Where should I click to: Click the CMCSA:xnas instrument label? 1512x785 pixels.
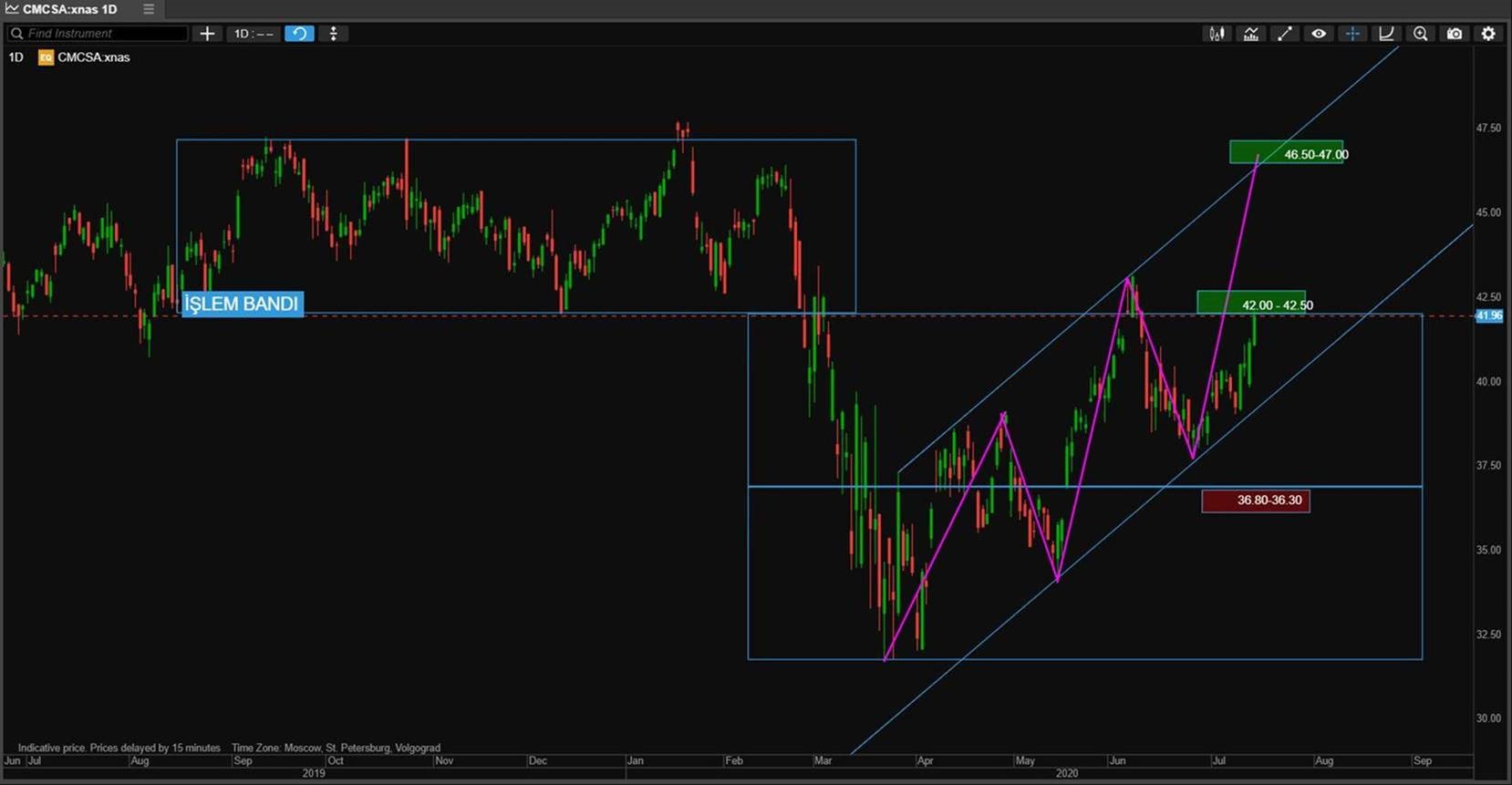coord(94,57)
